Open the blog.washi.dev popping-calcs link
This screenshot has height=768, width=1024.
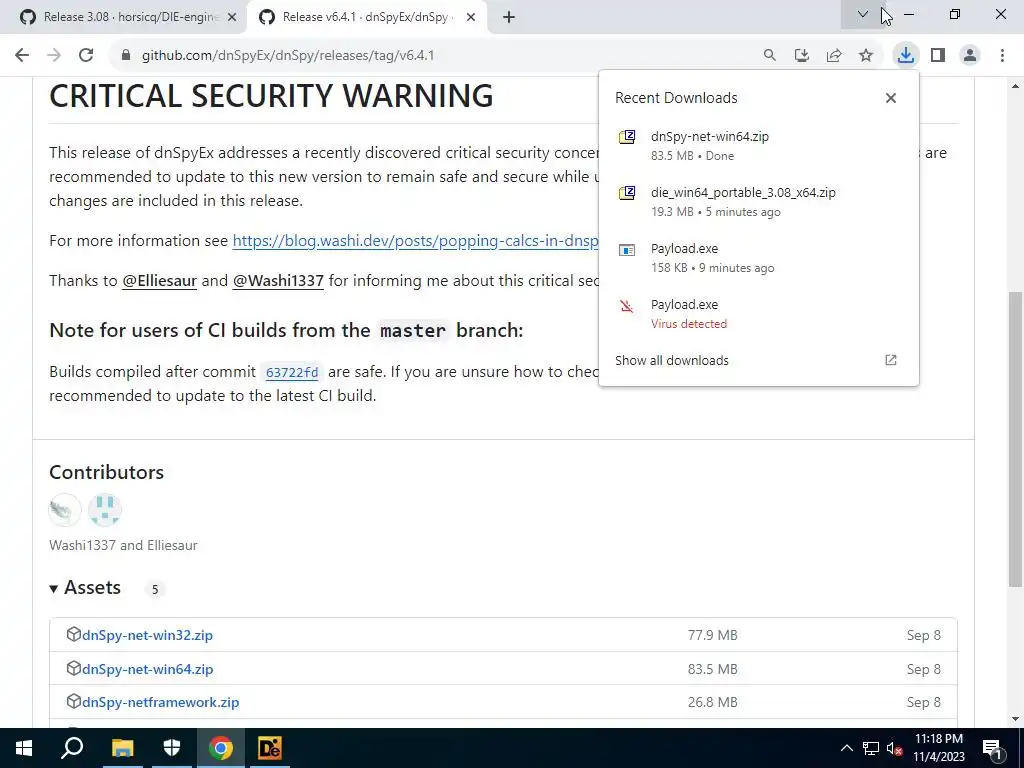point(415,240)
